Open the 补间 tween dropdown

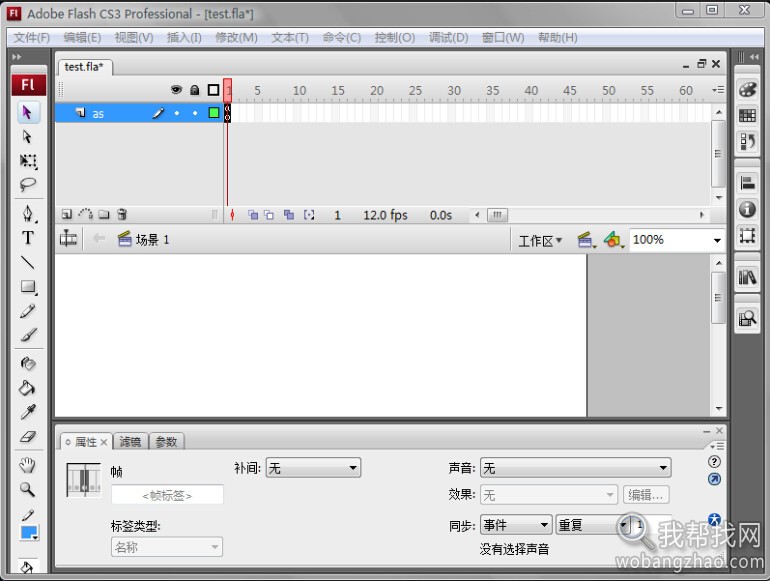[x=313, y=468]
